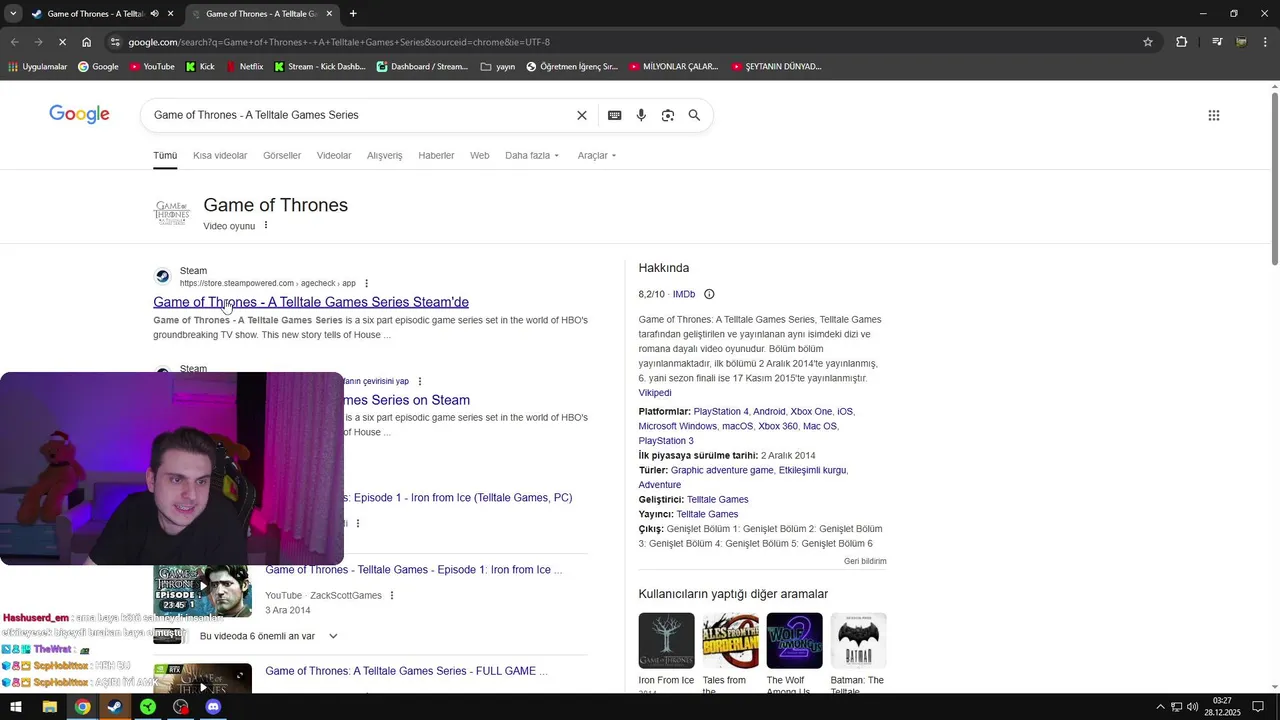Bookmark this page with the star
Screen dimensions: 1280x720
(x=1148, y=42)
